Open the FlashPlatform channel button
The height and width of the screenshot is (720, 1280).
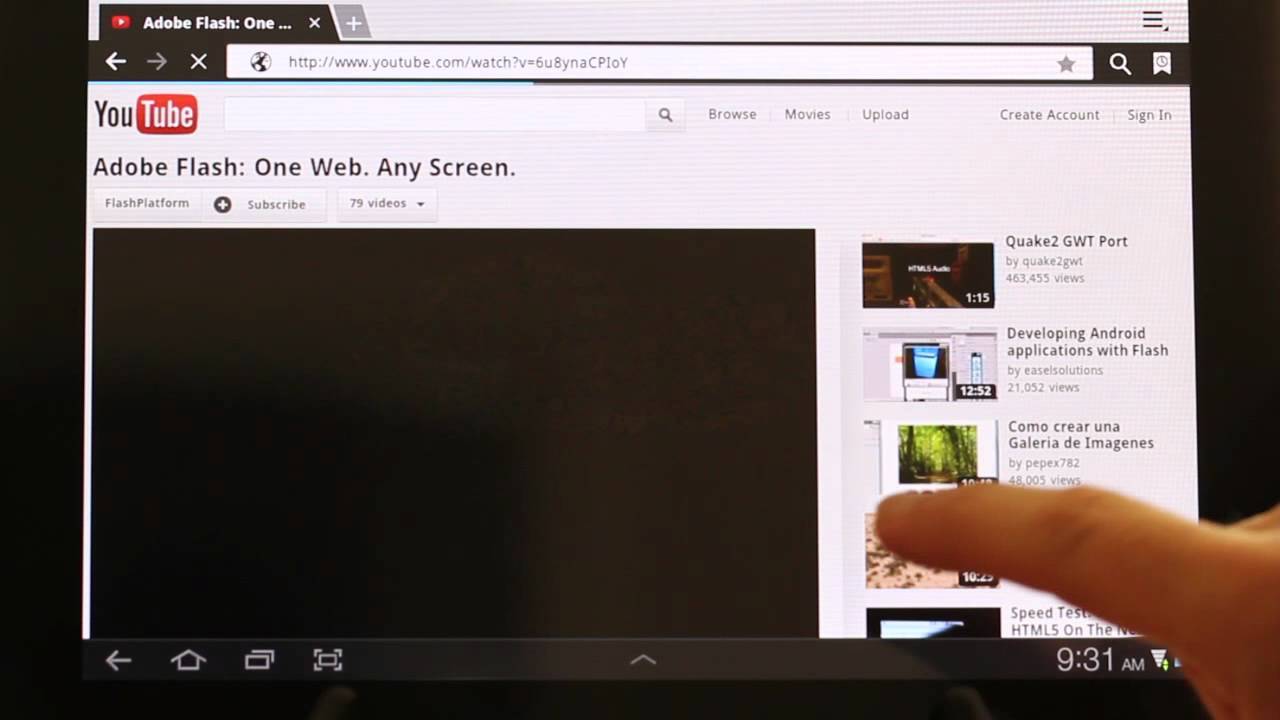click(147, 203)
